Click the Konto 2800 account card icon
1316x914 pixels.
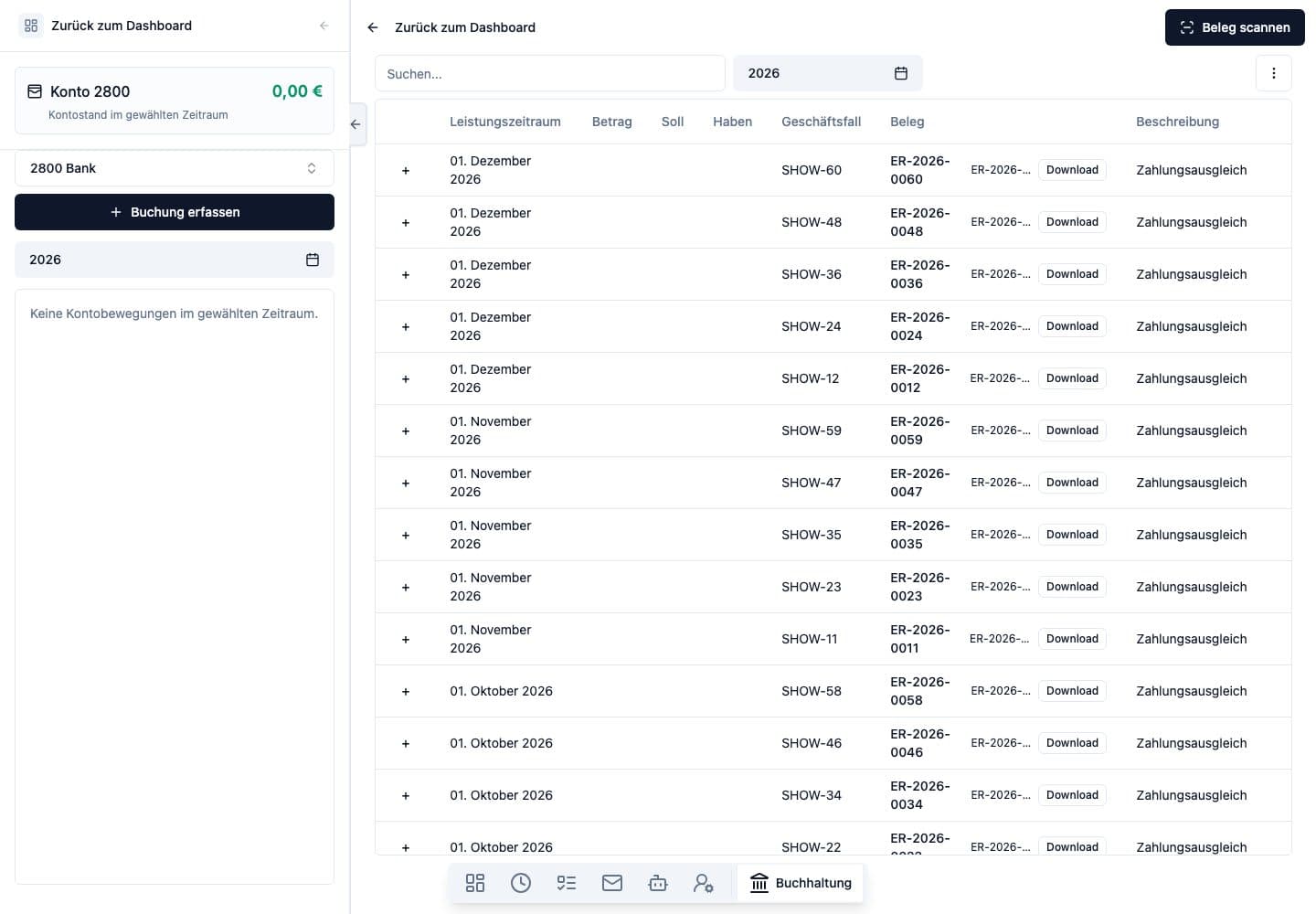click(35, 91)
